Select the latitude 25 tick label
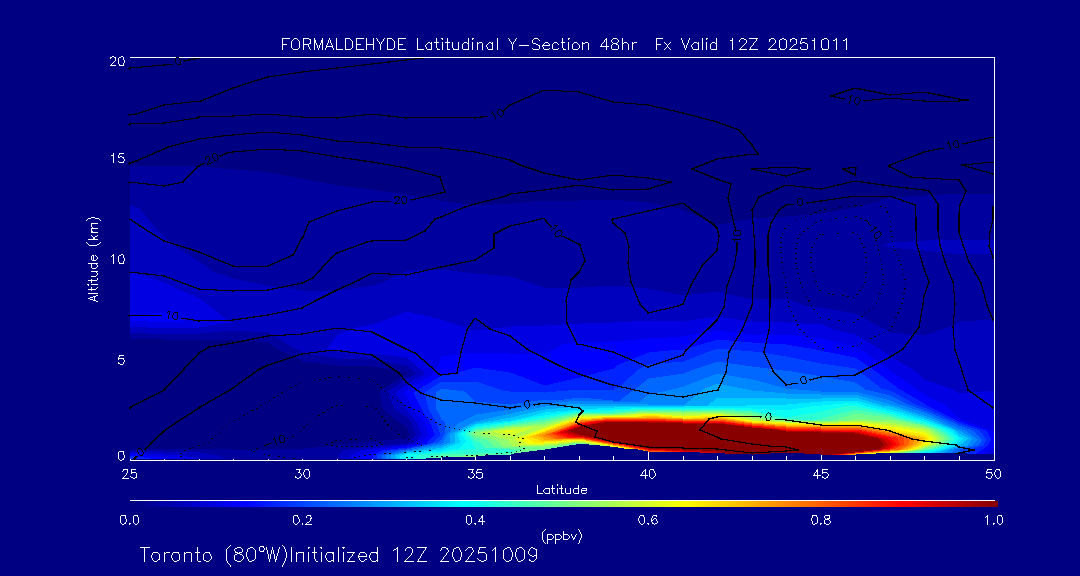The height and width of the screenshot is (576, 1080). 129,473
